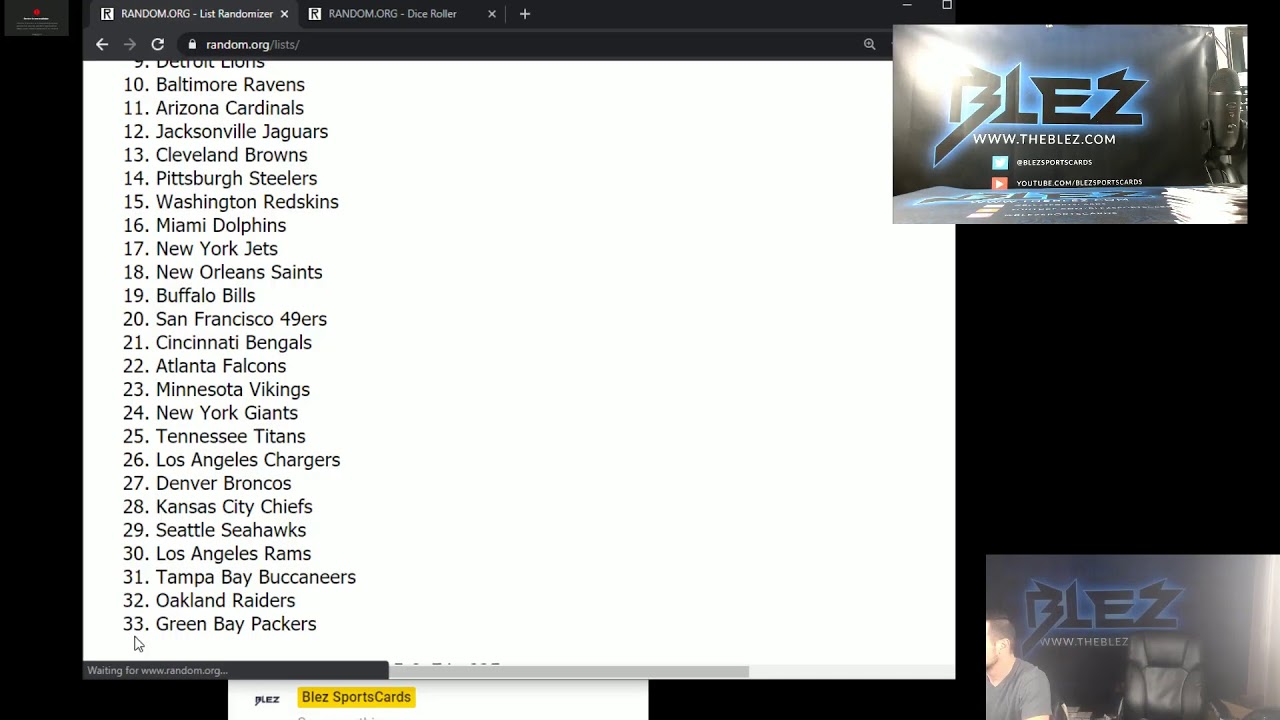1280x720 pixels.
Task: Focus the random.org/lists address bar
Action: [x=520, y=44]
